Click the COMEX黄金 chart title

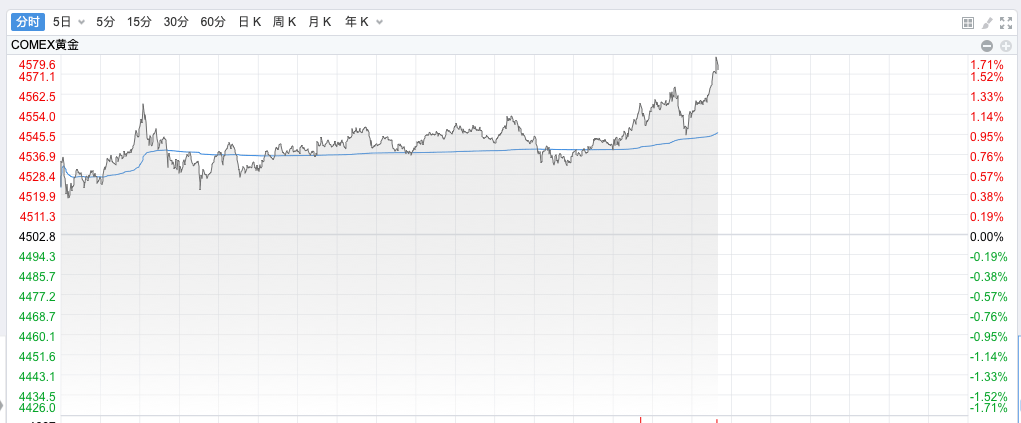tap(46, 45)
